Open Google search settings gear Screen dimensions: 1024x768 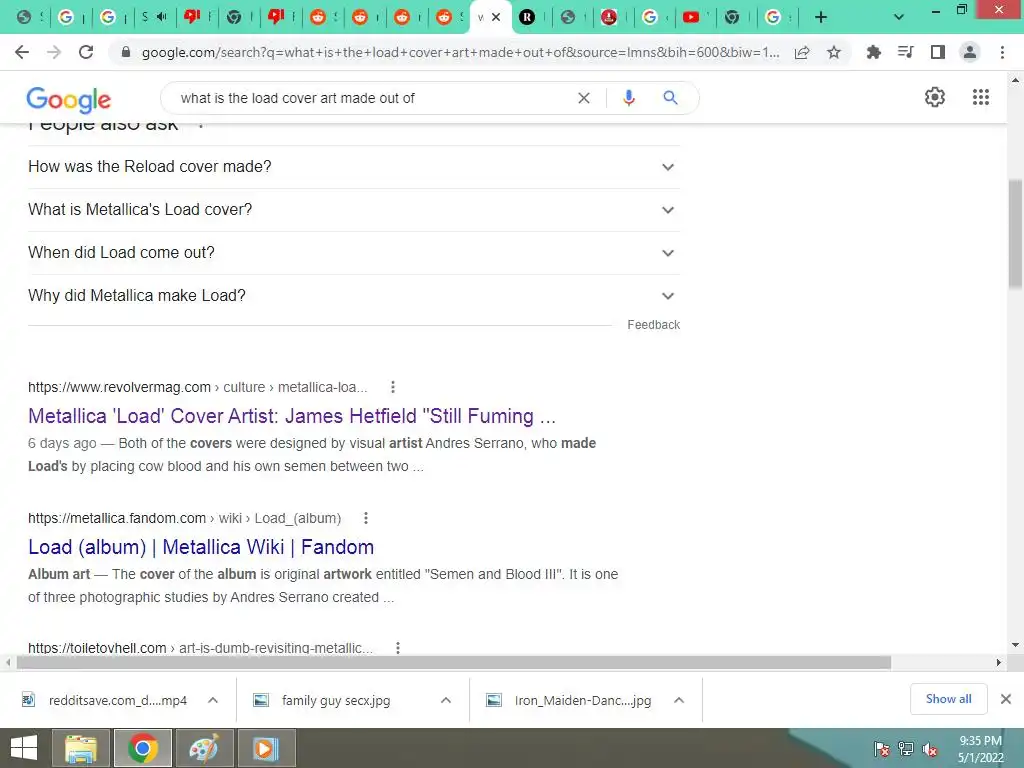pyautogui.click(x=935, y=97)
